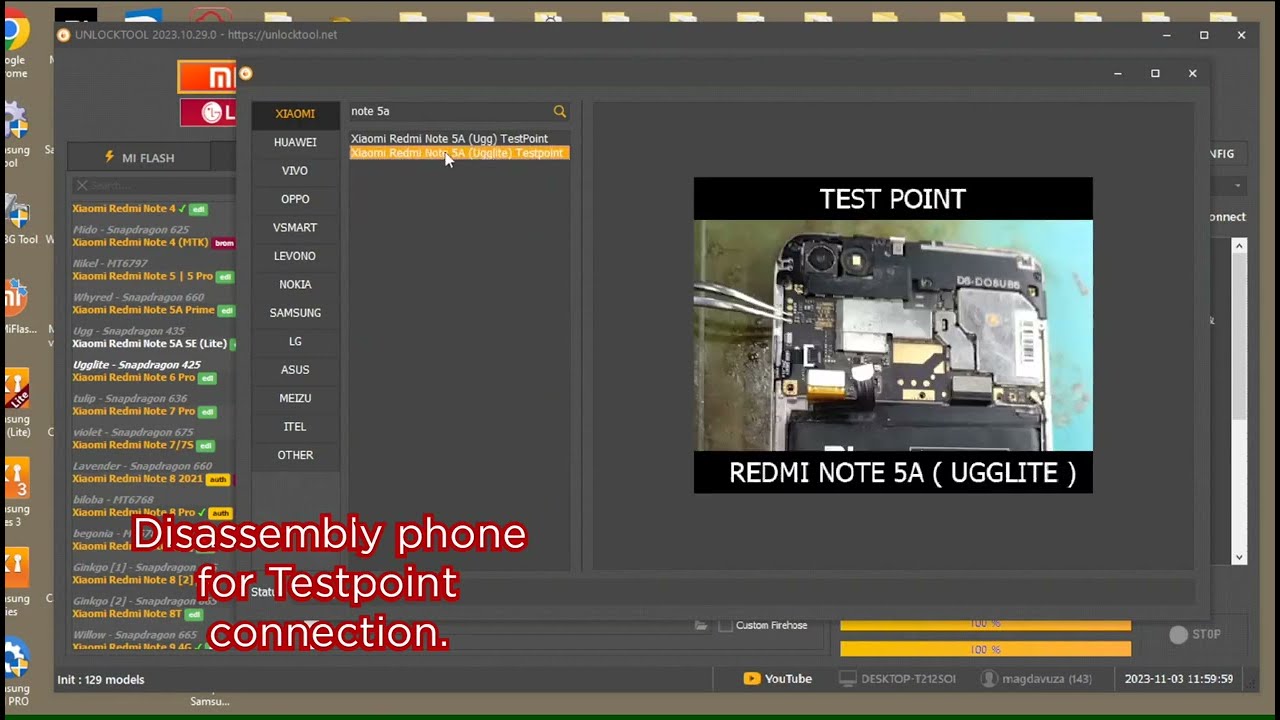Select the MEIZU brand tab
The image size is (1280, 720).
(295, 398)
